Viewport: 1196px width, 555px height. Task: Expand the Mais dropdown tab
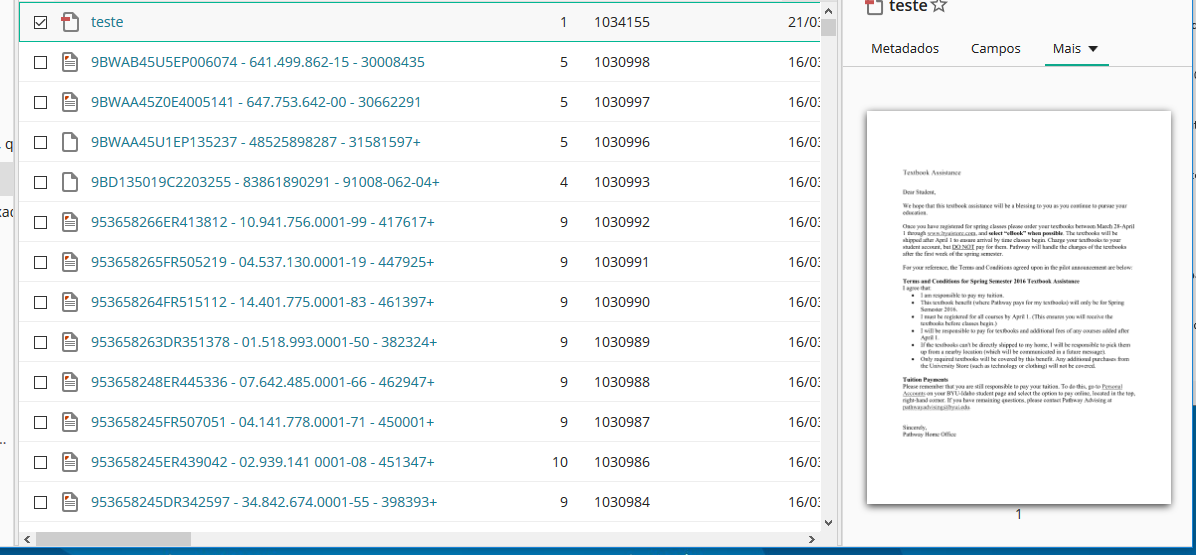(1076, 48)
